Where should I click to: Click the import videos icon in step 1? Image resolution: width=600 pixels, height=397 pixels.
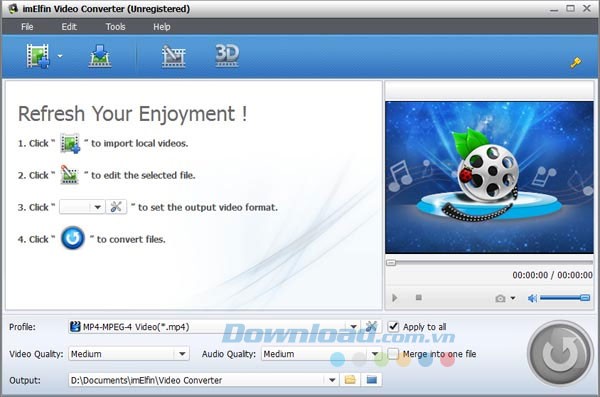70,143
